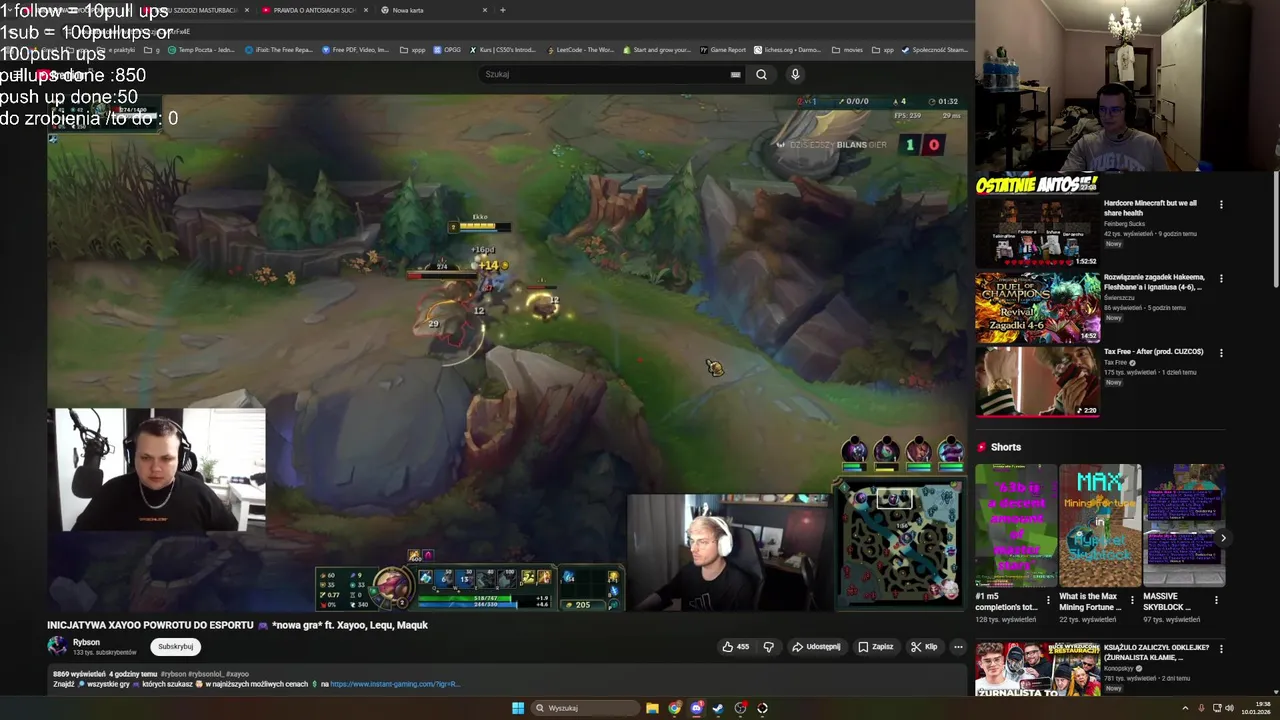
Task: Open the more actions menu under the video
Action: pyautogui.click(x=958, y=647)
